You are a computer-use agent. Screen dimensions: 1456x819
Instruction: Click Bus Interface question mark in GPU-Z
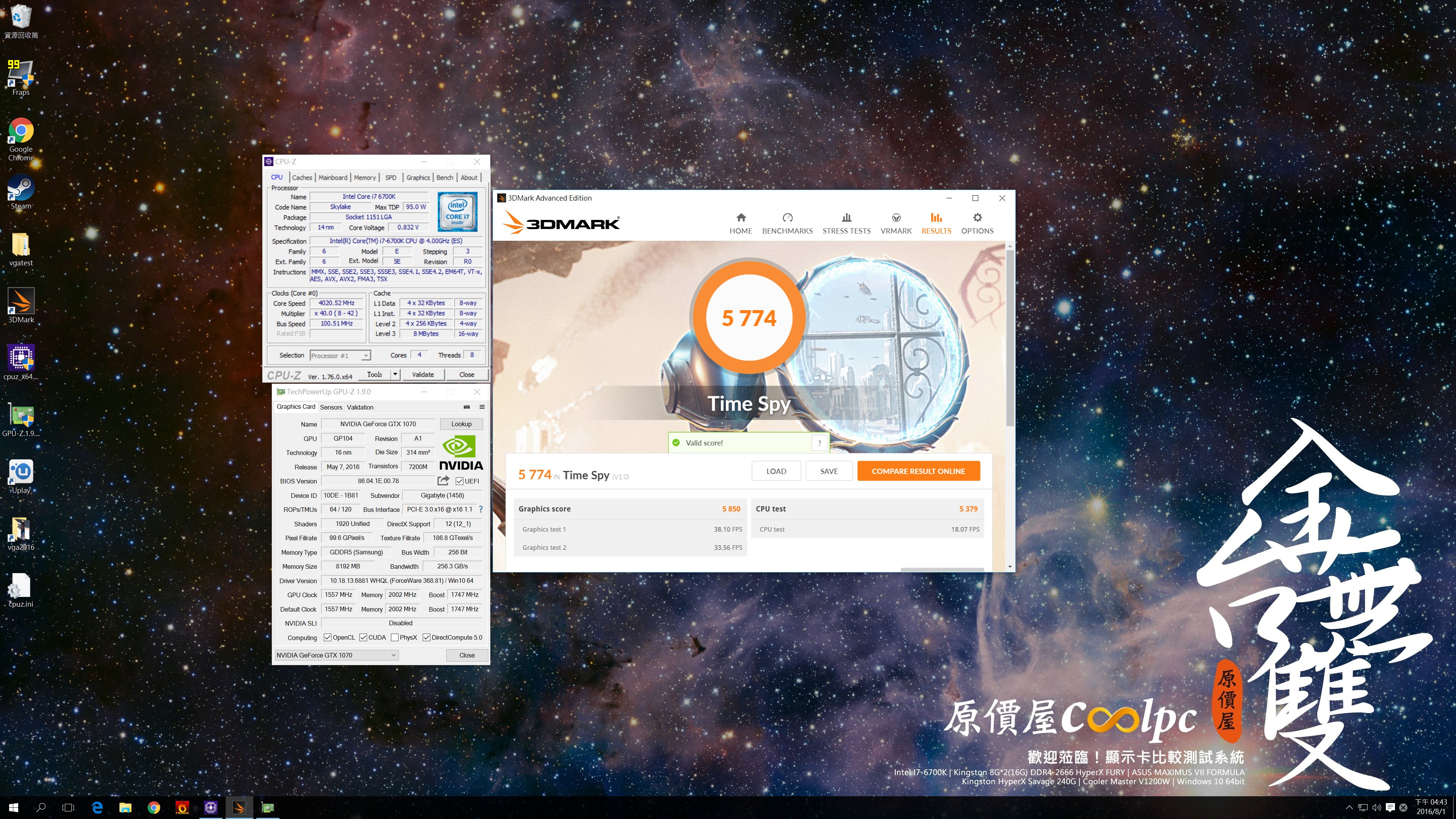(480, 509)
